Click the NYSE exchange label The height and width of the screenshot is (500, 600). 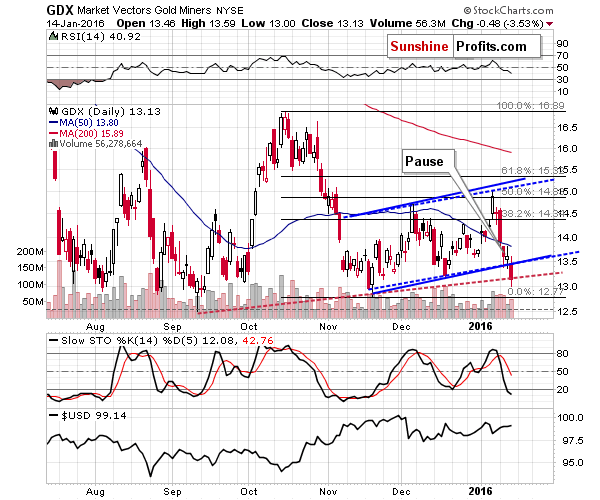point(229,10)
